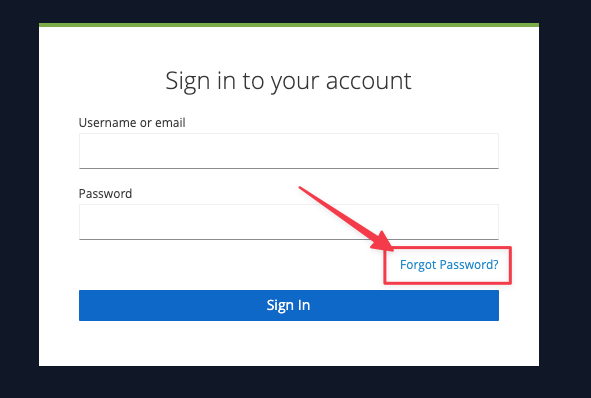Image resolution: width=591 pixels, height=398 pixels.
Task: Click the red arrow annotation's arrowhead
Action: 381,242
